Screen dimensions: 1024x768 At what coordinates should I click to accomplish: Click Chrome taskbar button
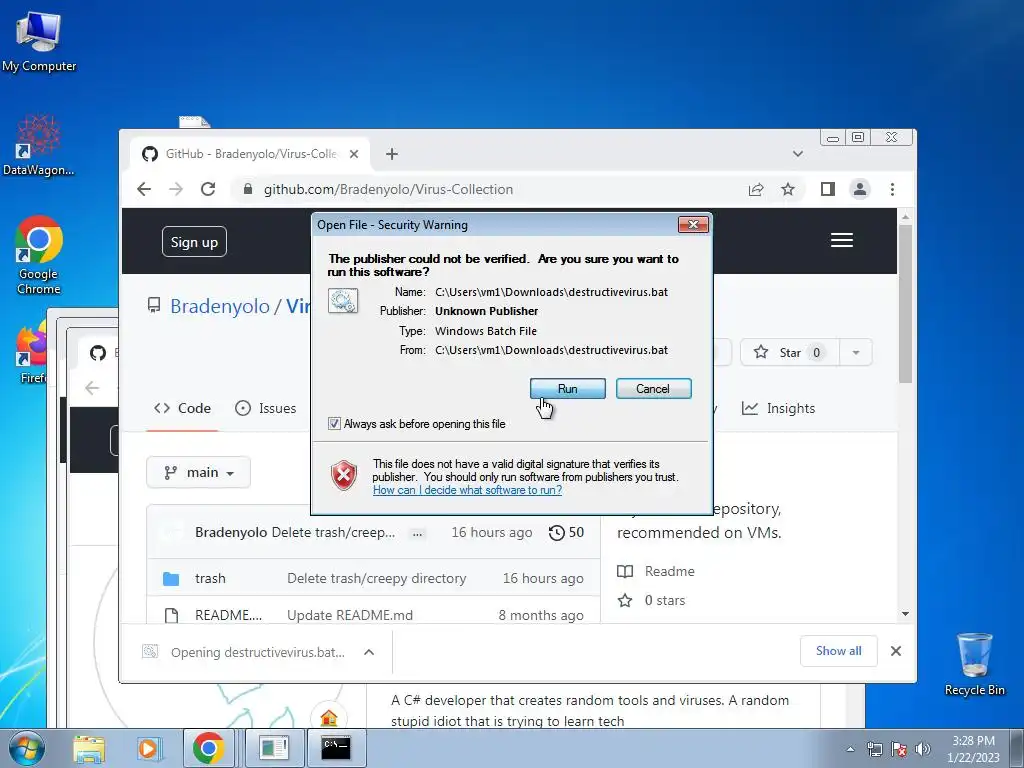tap(209, 748)
